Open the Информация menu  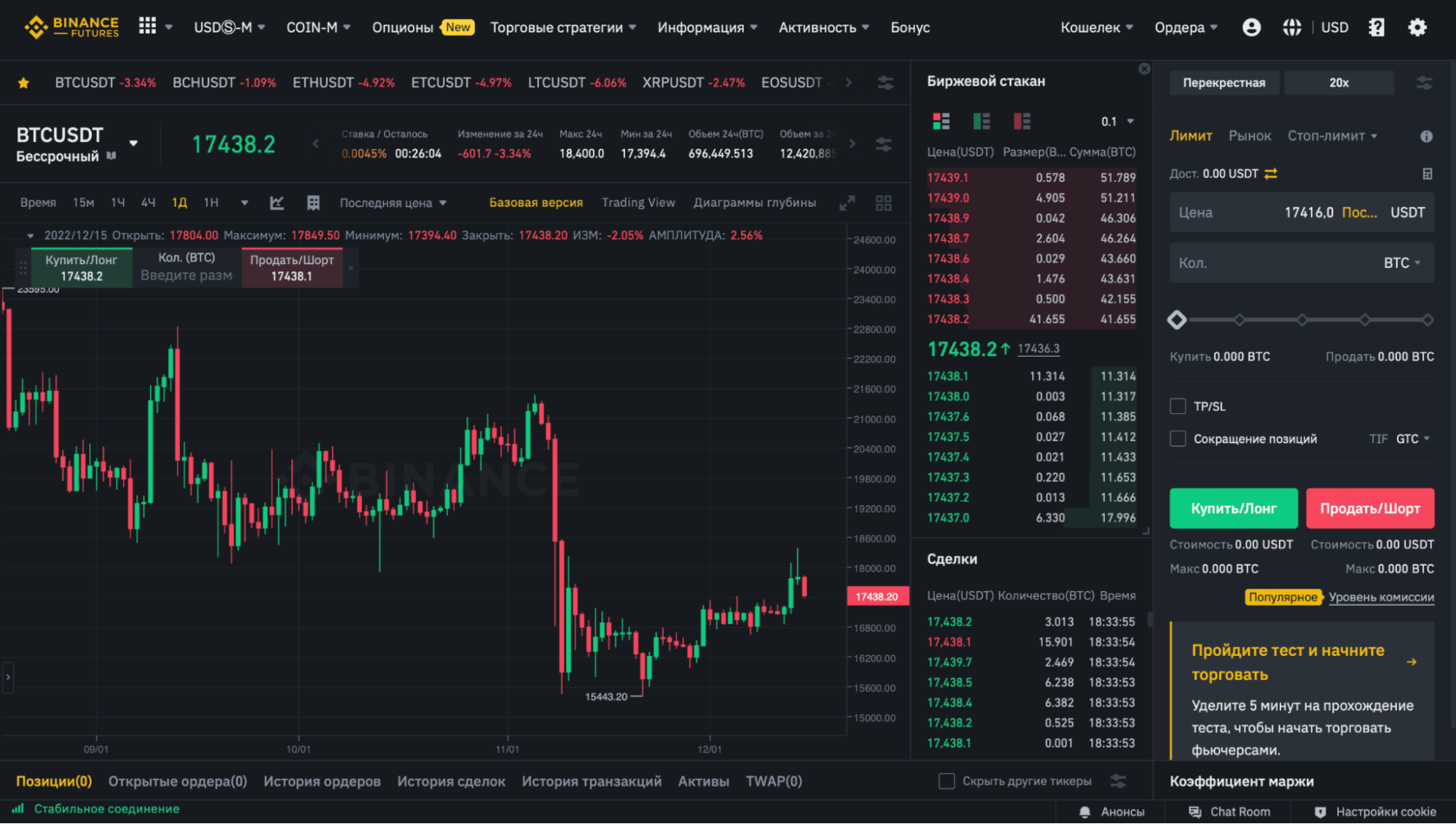click(707, 27)
